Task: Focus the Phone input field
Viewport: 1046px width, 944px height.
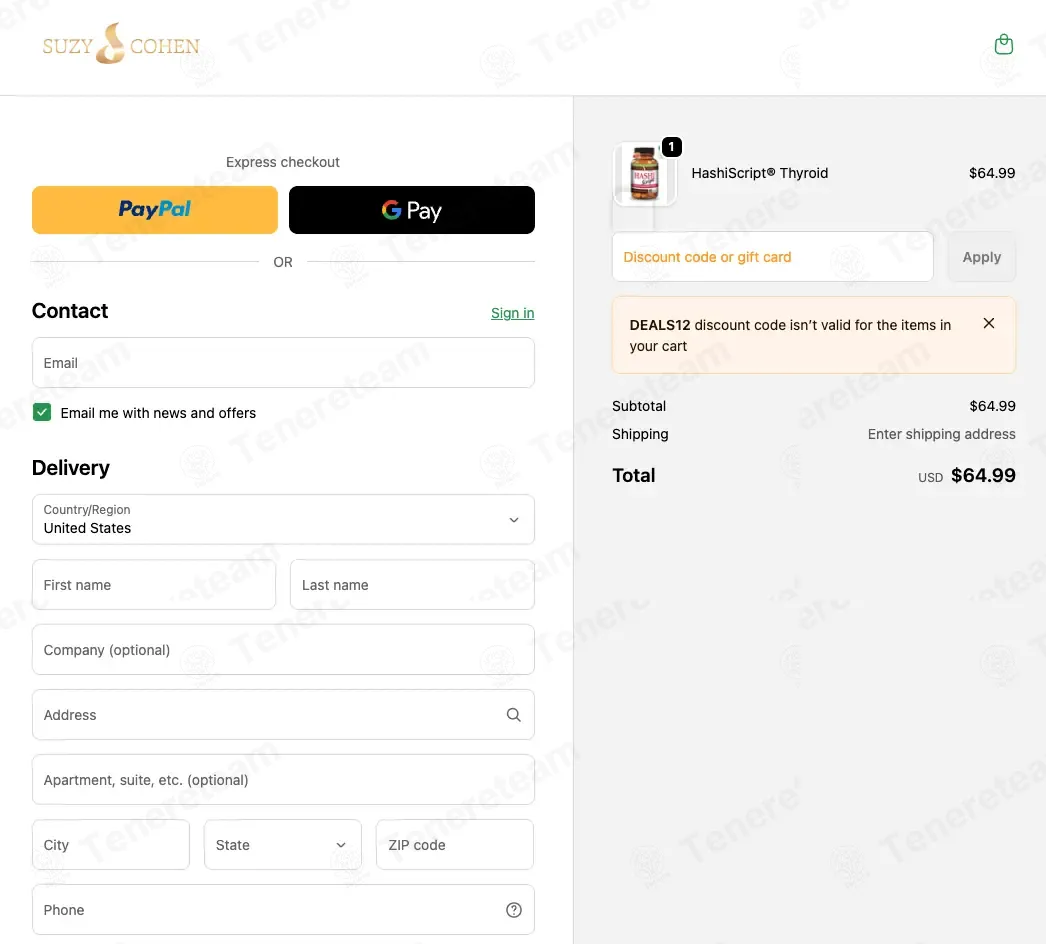Action: click(283, 910)
